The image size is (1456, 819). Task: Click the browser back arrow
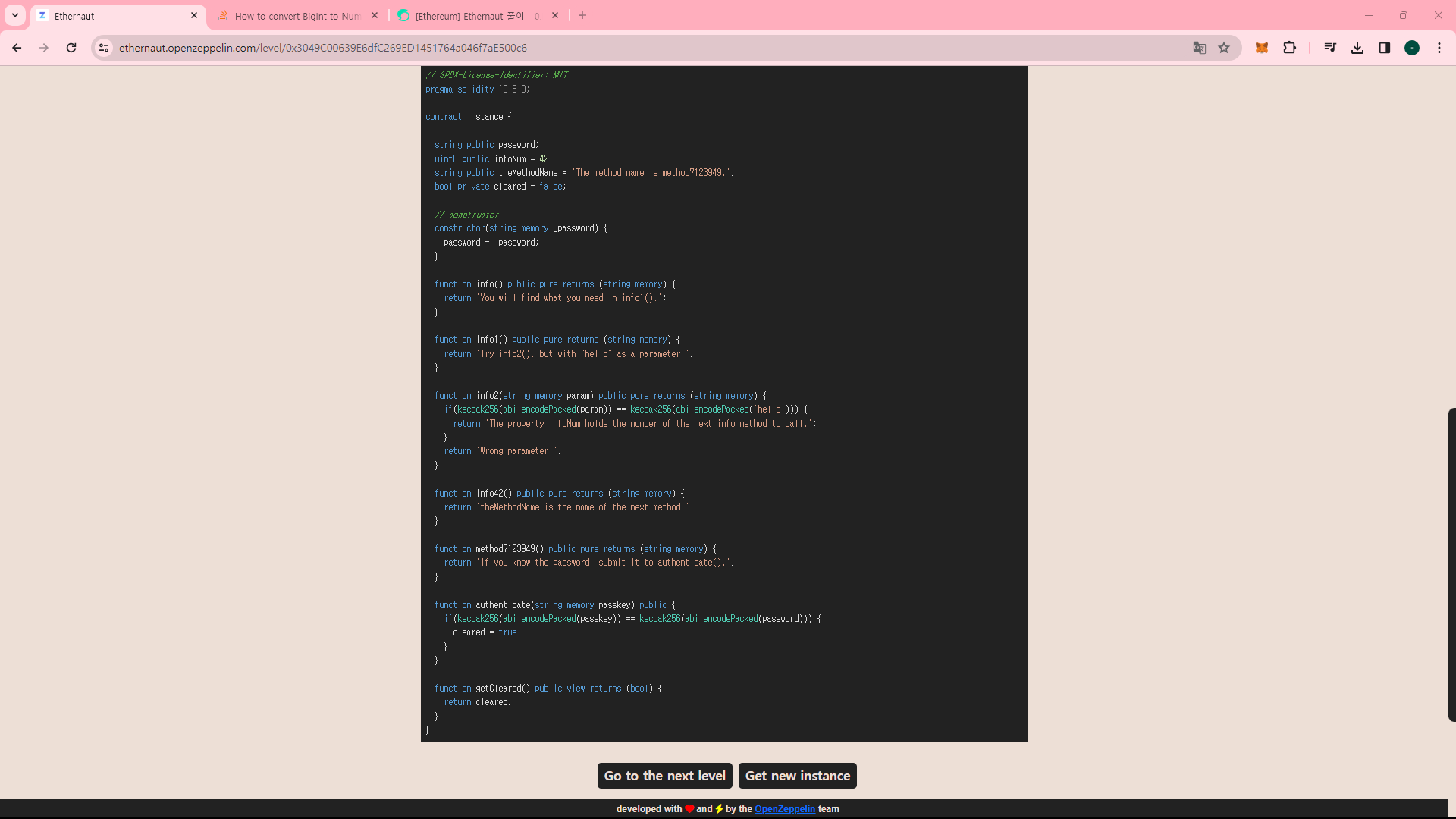click(17, 48)
